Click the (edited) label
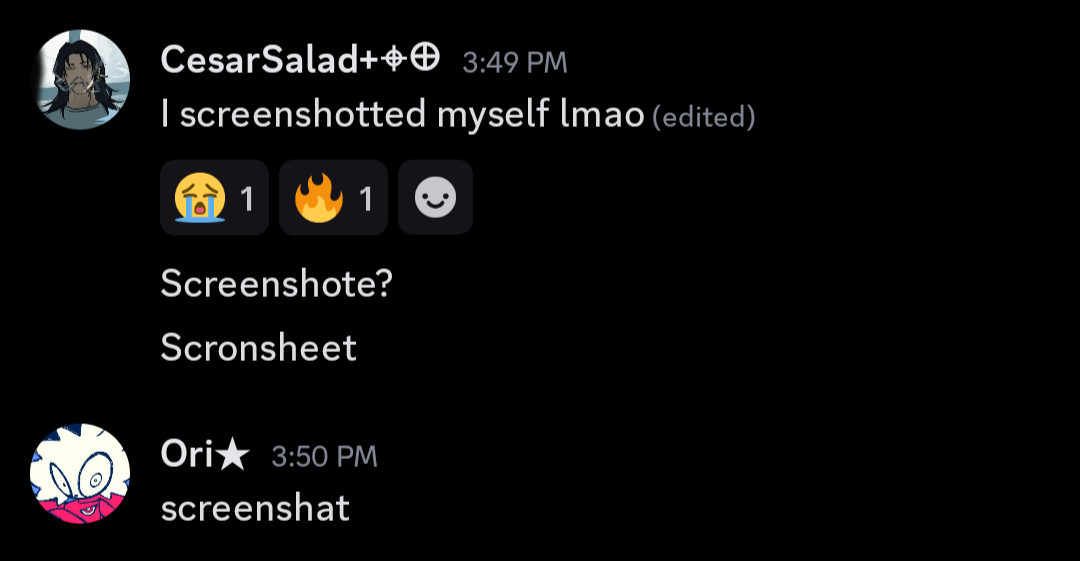Viewport: 1080px width, 561px height. pos(703,117)
